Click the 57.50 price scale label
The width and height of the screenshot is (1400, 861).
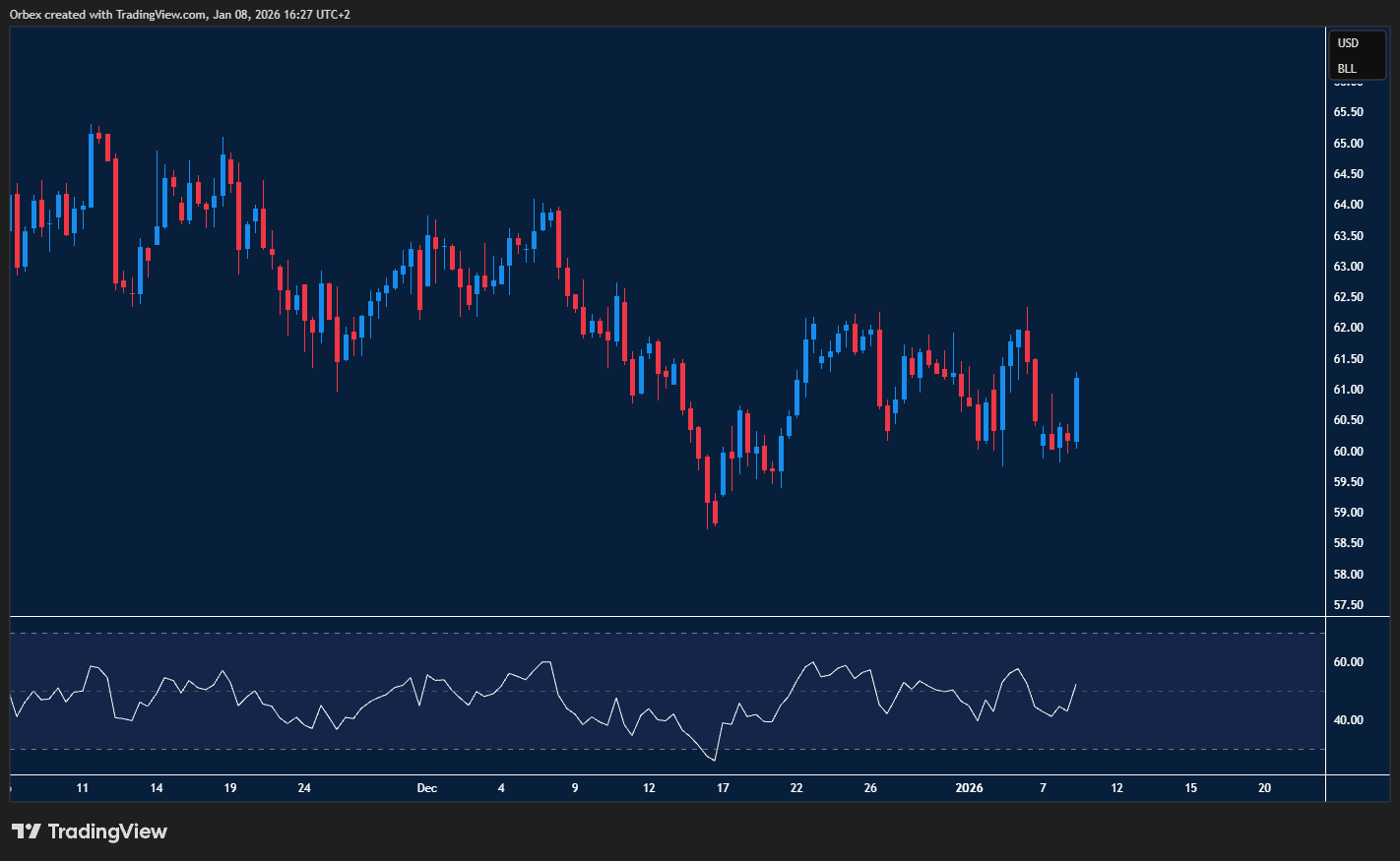1348,605
